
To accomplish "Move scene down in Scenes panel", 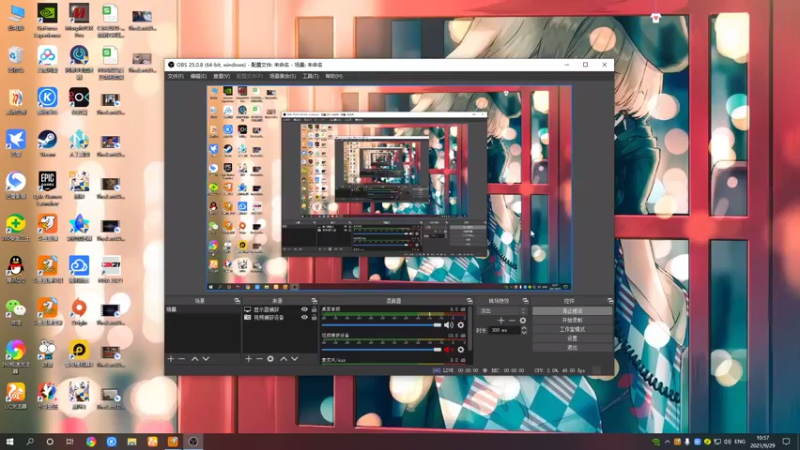I will 206,359.
